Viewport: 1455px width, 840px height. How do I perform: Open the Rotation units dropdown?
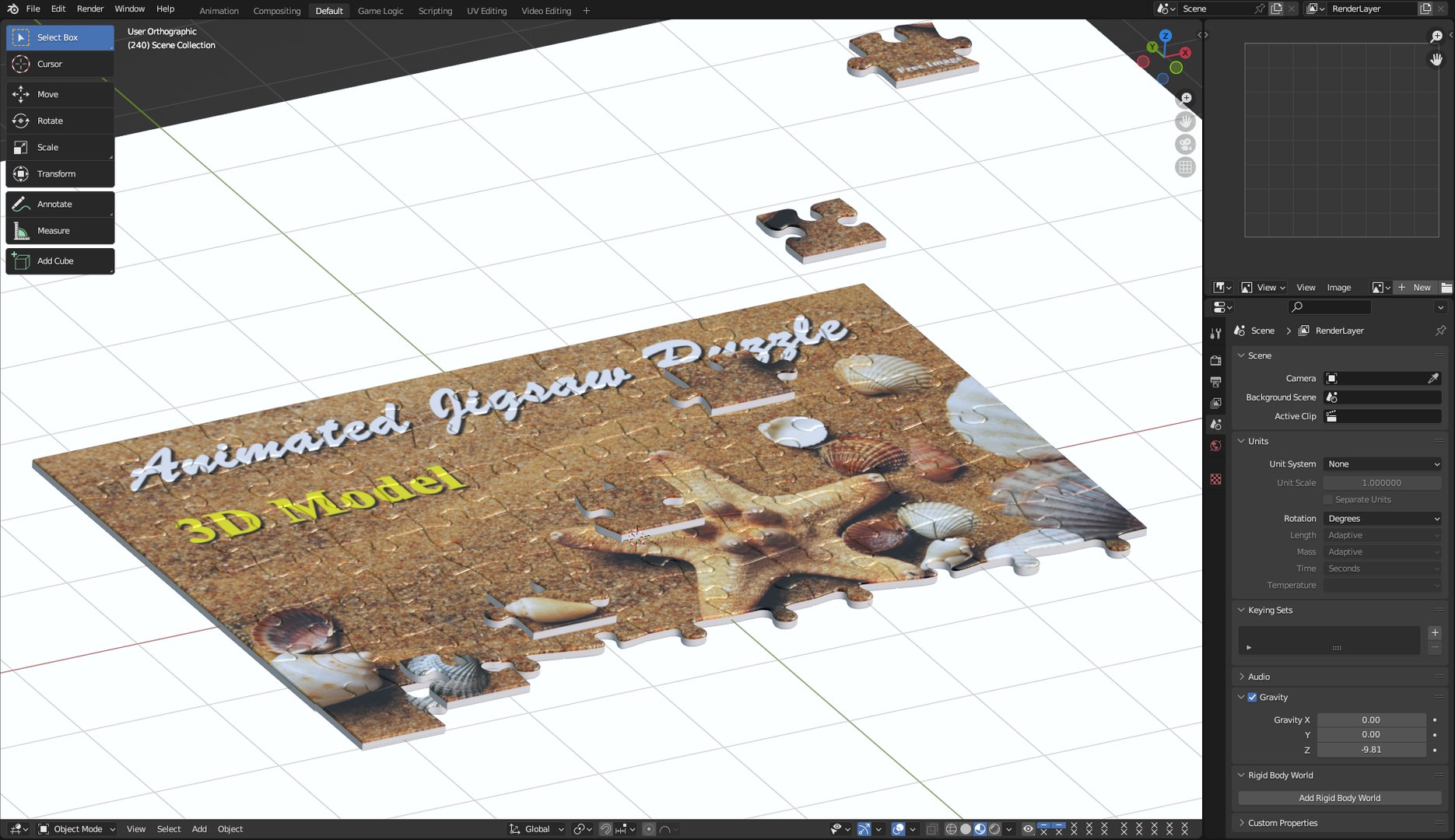click(1383, 519)
